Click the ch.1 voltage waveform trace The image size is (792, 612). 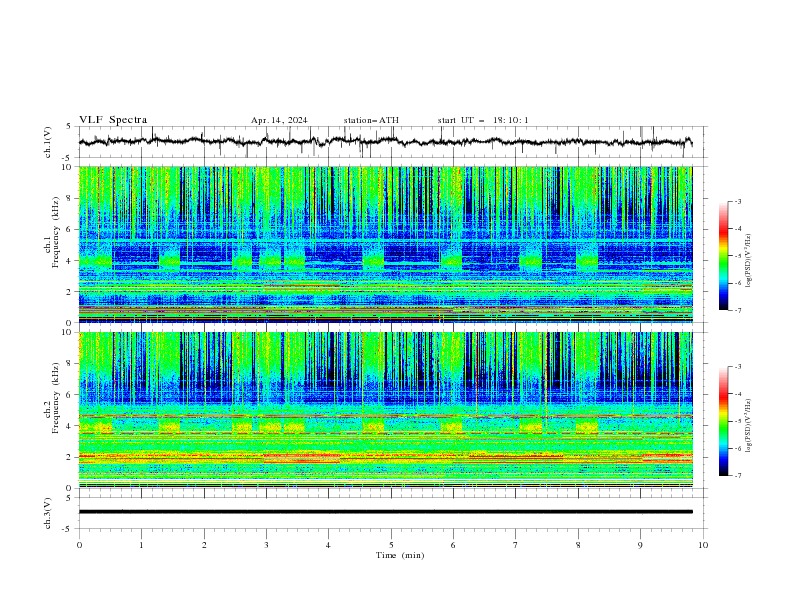(385, 142)
